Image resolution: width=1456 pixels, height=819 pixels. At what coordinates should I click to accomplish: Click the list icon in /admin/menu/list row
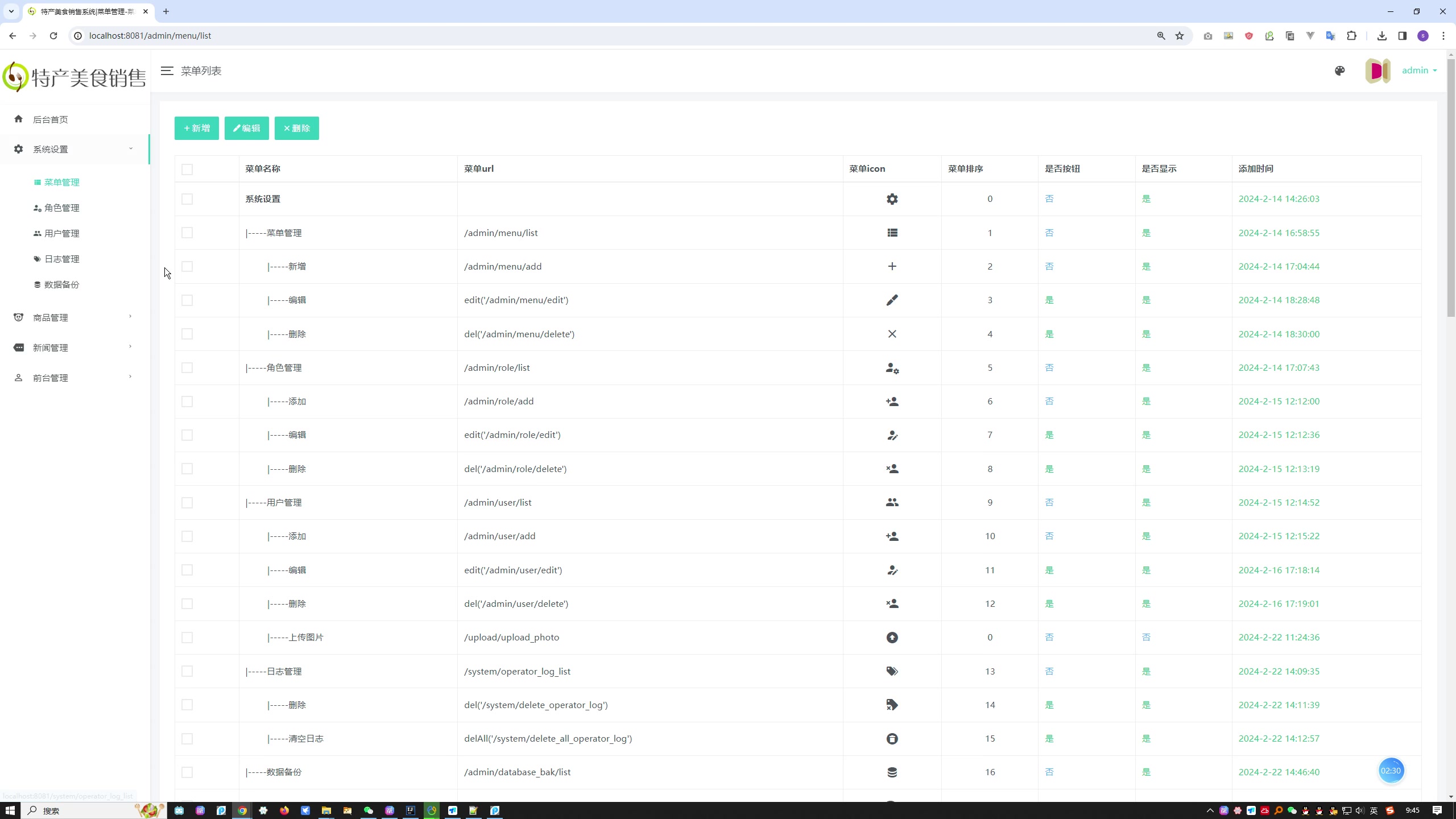tap(892, 233)
